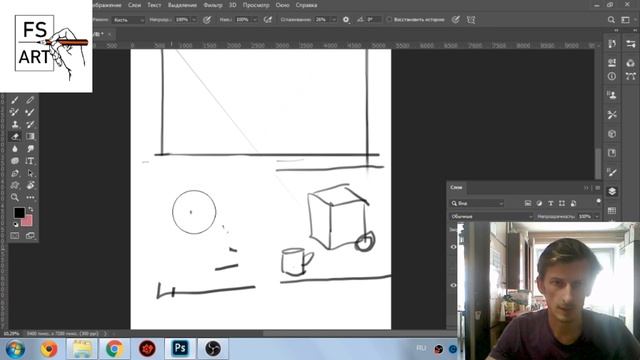Viewport: 640px width, 360px height.
Task: Reset default foreground and background colors
Action: [x=16, y=224]
